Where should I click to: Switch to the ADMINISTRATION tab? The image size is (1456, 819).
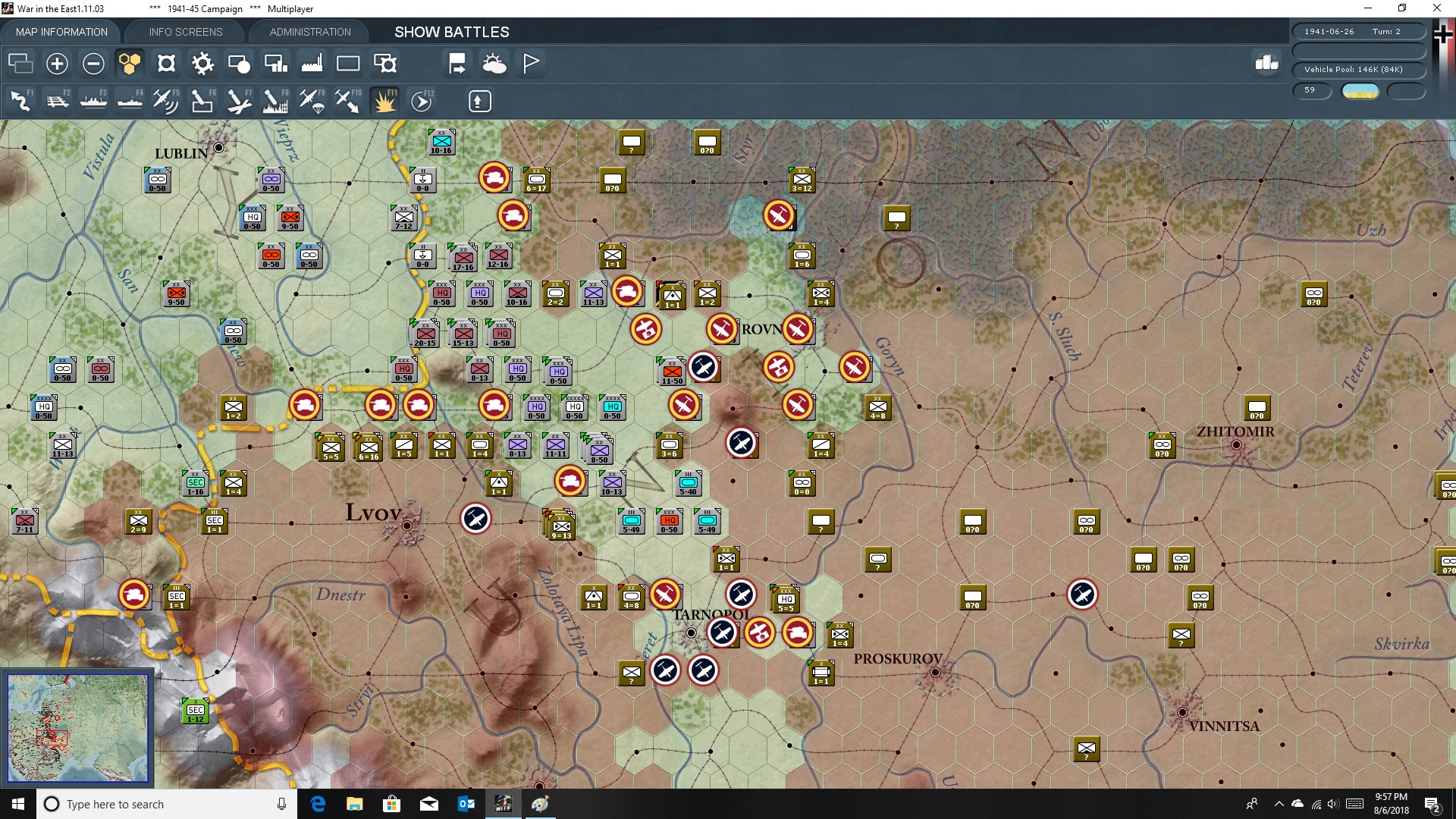310,32
